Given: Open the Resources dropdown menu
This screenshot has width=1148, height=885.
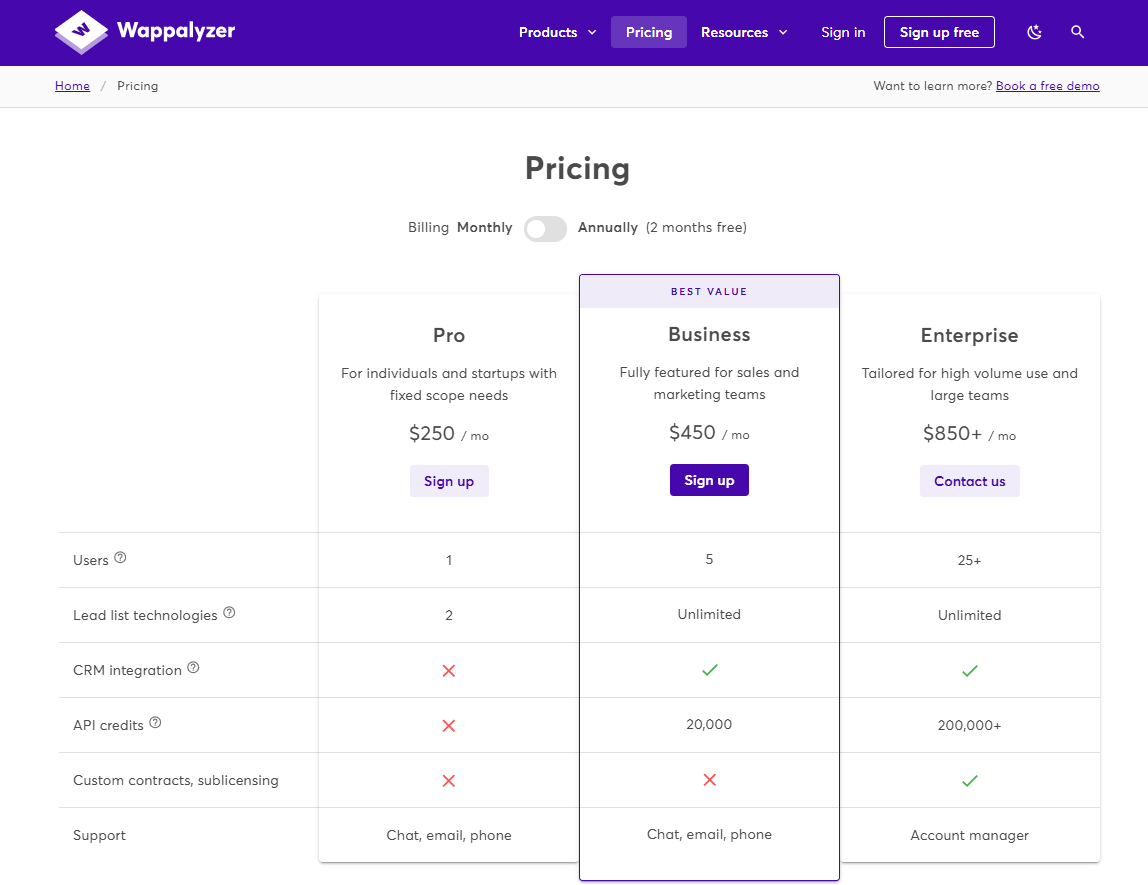Looking at the screenshot, I should pyautogui.click(x=736, y=32).
